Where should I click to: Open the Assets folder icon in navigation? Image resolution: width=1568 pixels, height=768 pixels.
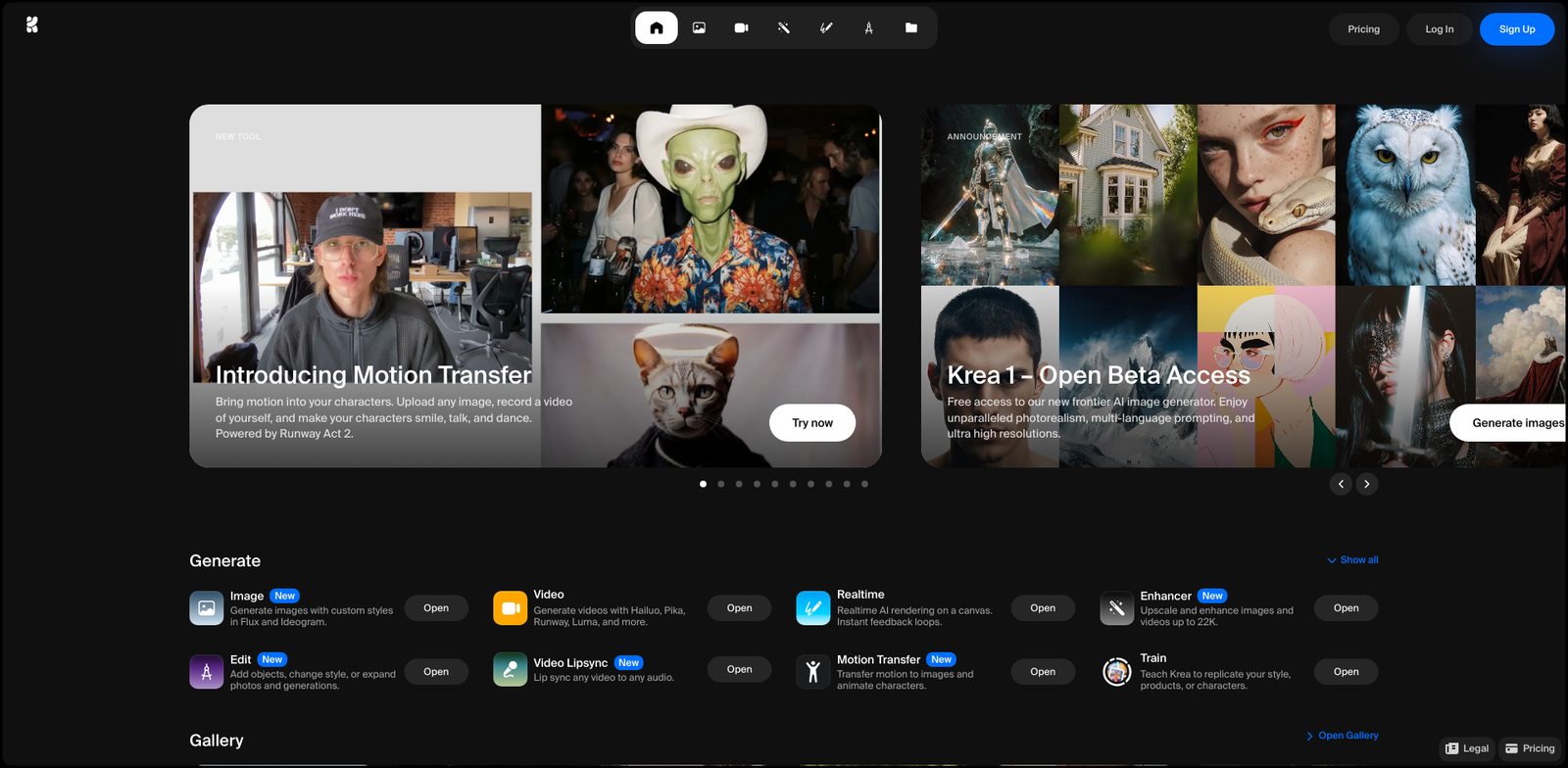click(911, 28)
